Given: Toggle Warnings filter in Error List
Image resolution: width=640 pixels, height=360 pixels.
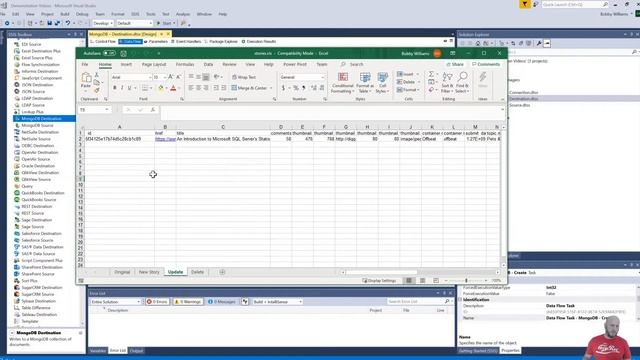Looking at the screenshot, I should (188, 302).
